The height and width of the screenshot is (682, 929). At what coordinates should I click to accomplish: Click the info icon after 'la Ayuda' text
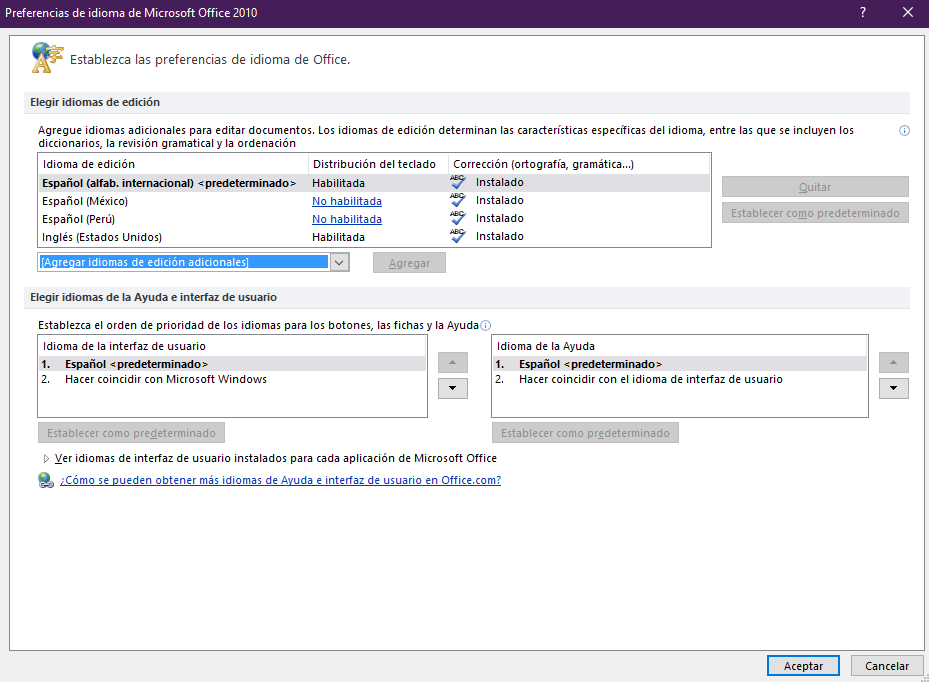(x=485, y=325)
